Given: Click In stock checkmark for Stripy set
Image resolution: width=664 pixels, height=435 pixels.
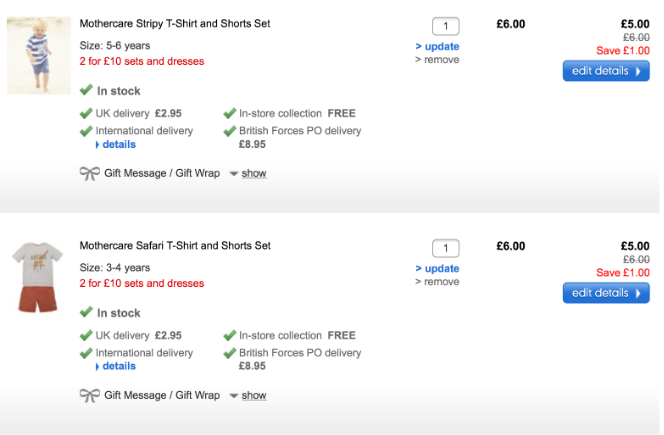Looking at the screenshot, I should 86,90.
